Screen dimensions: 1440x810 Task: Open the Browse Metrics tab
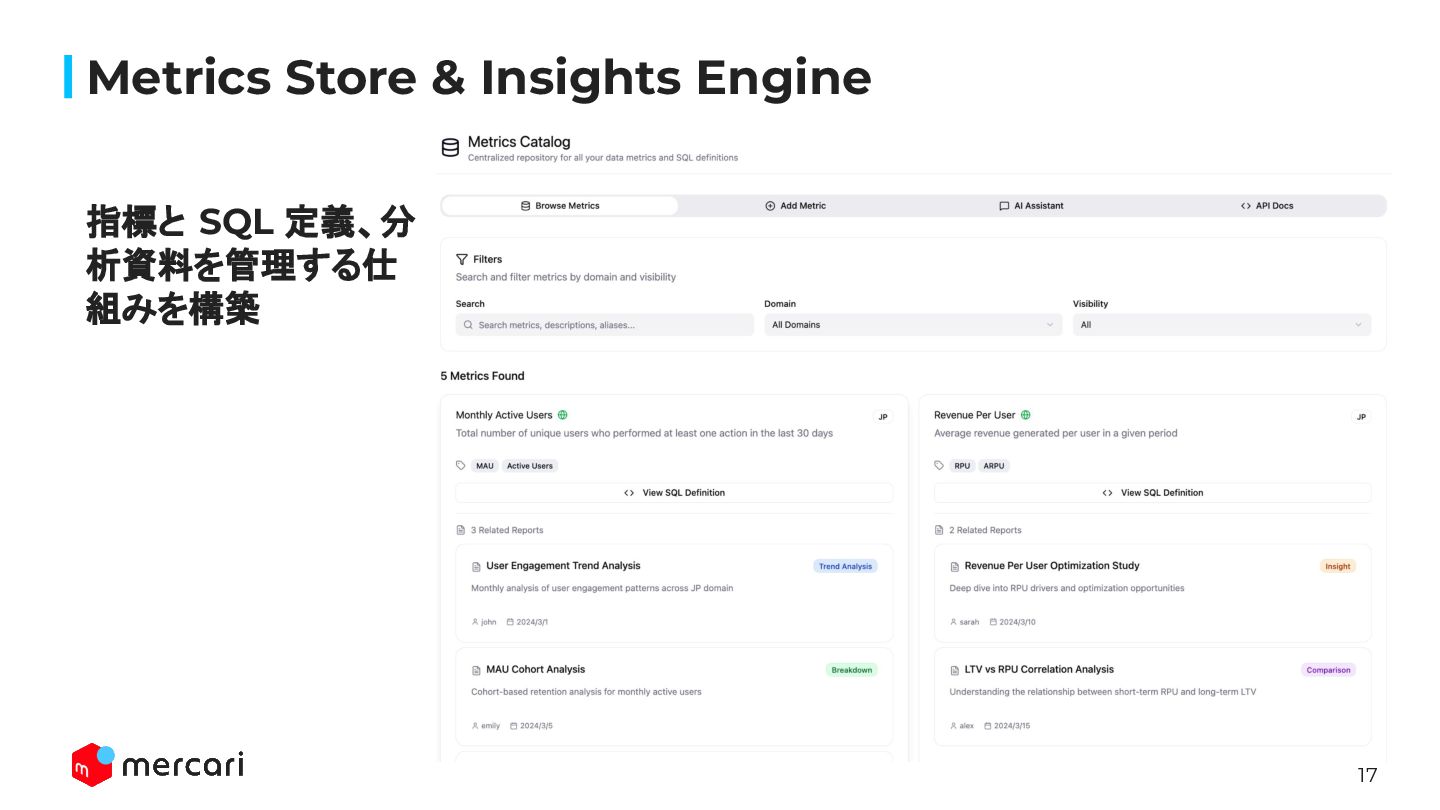(560, 206)
